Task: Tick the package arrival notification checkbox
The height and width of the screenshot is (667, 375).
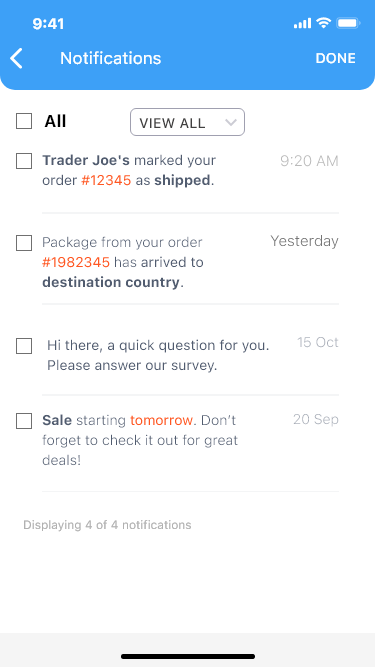Action: (x=24, y=243)
